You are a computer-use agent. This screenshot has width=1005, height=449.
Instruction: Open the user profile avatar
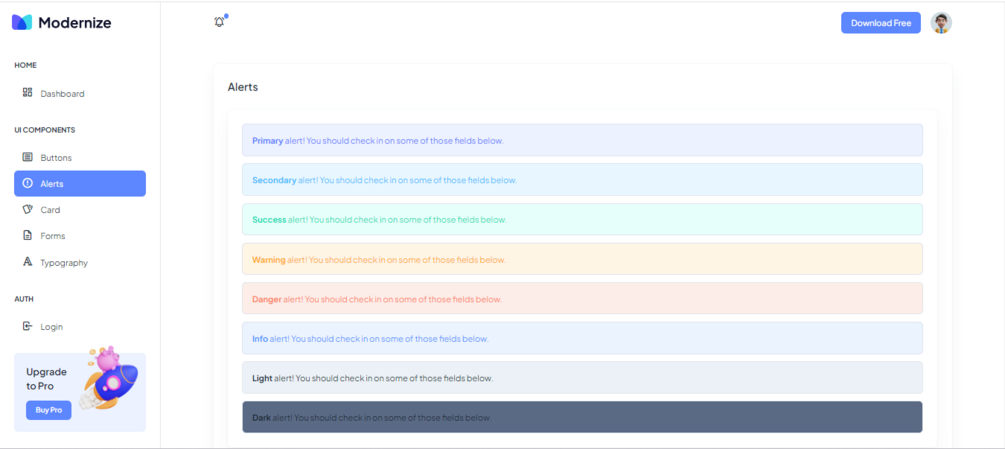(941, 22)
